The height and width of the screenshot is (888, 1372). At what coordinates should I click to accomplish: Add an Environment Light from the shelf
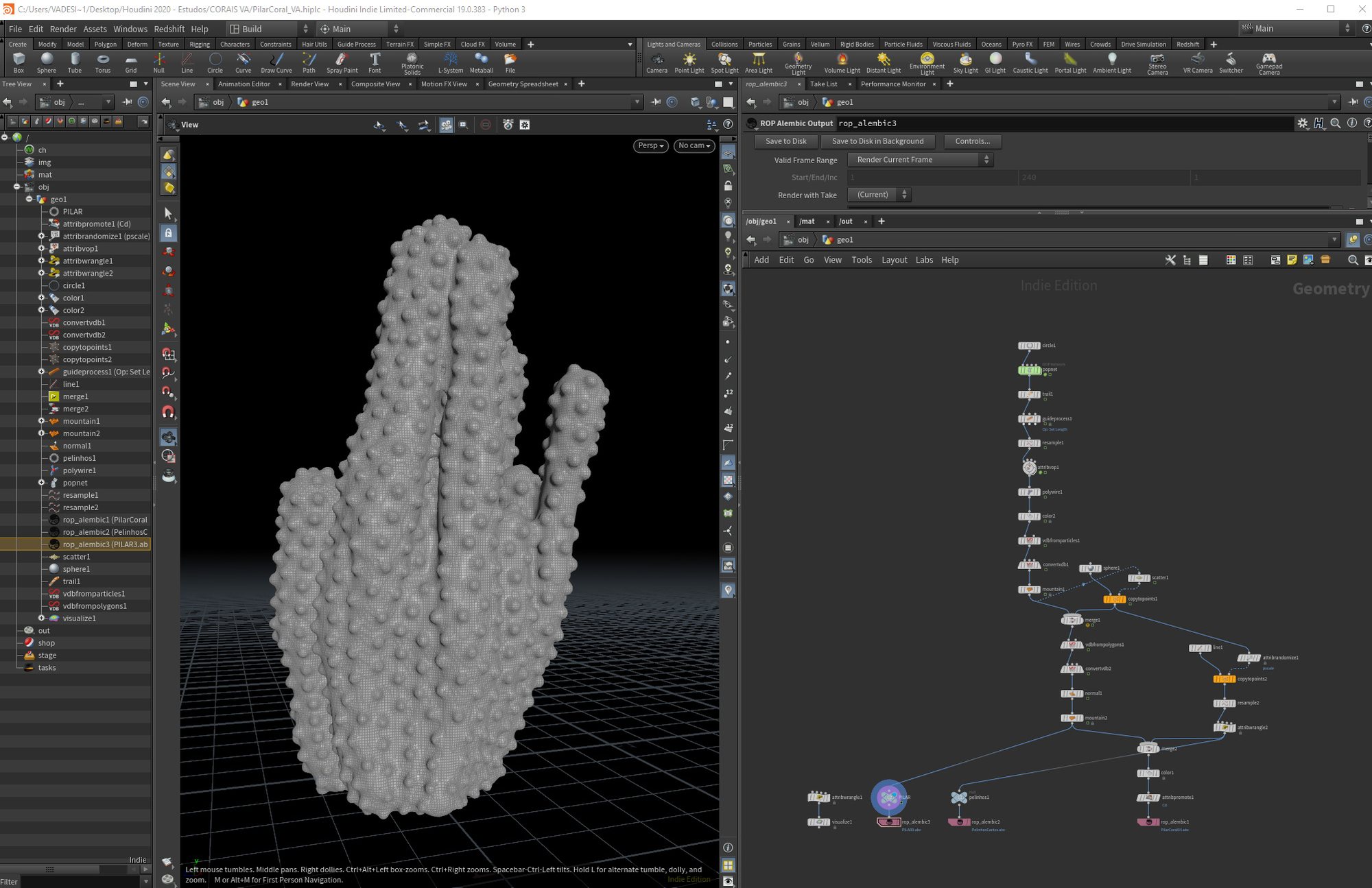click(927, 63)
